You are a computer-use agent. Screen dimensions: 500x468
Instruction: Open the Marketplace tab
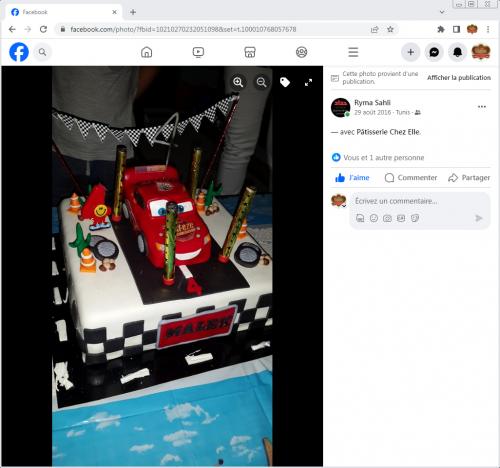[250, 52]
